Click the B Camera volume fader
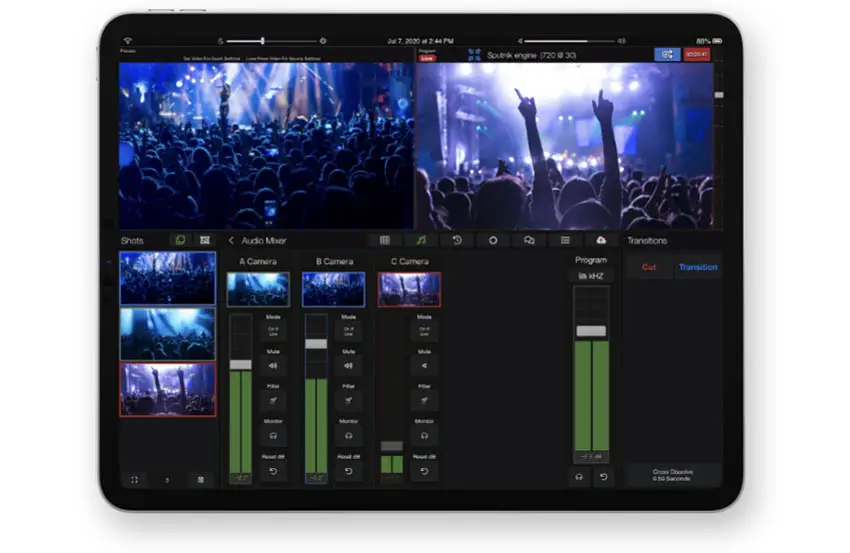850x553 pixels. pyautogui.click(x=316, y=344)
